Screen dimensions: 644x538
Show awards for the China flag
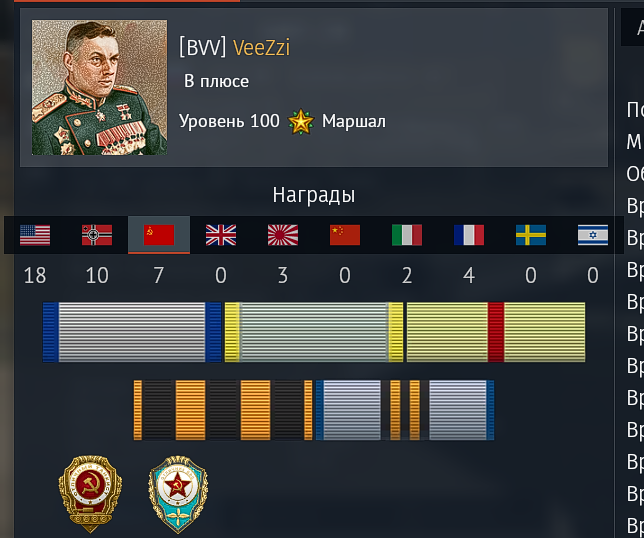point(345,235)
